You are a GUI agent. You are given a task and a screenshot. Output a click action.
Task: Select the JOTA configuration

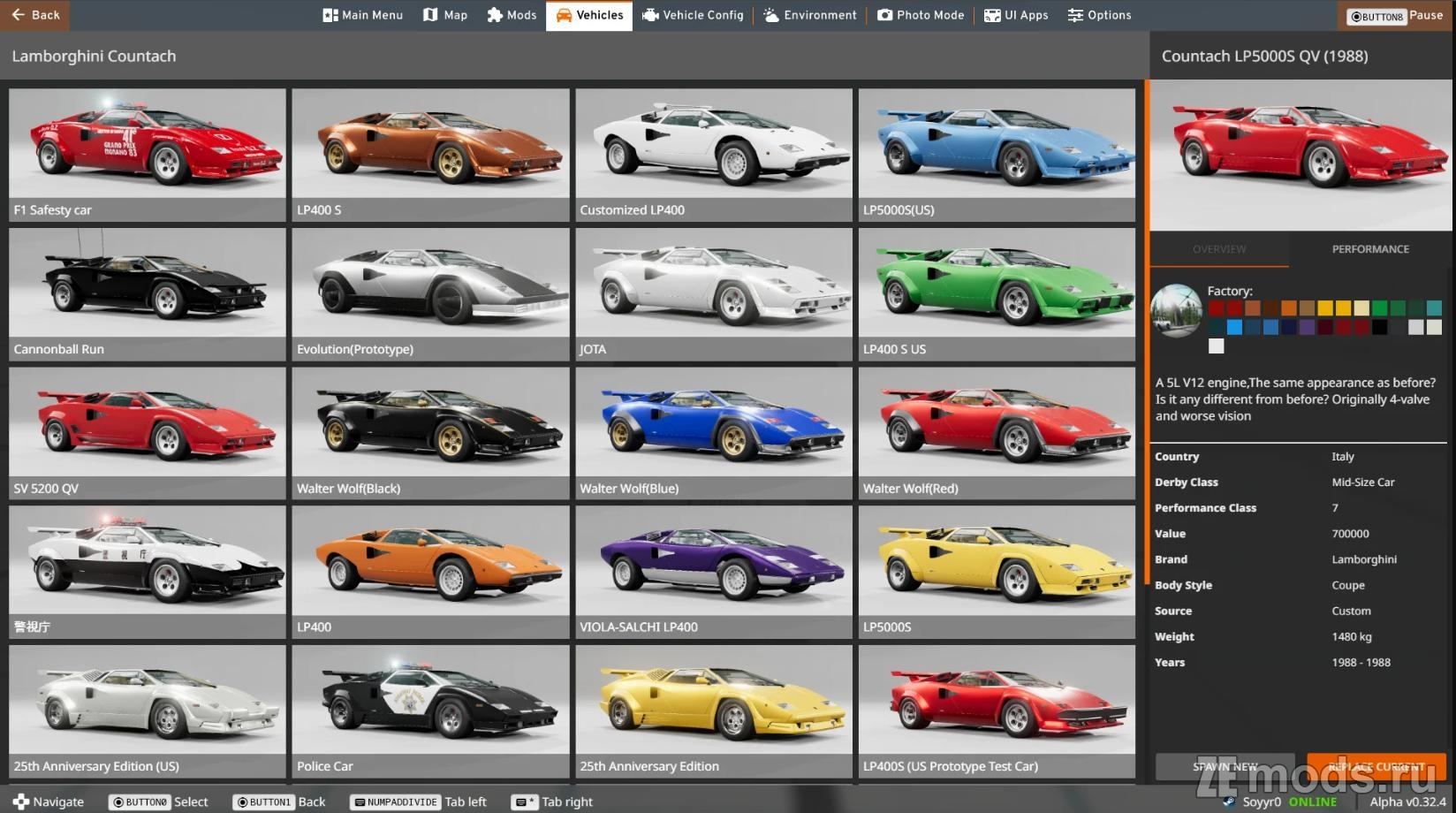click(x=714, y=294)
